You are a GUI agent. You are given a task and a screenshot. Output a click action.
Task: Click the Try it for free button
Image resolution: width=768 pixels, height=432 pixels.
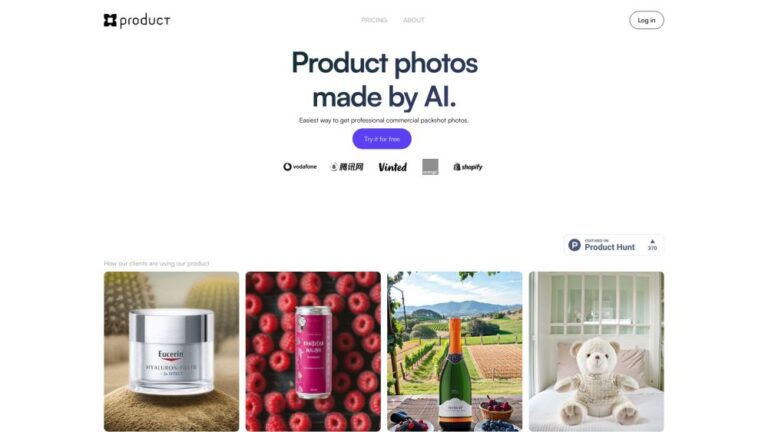coord(382,139)
